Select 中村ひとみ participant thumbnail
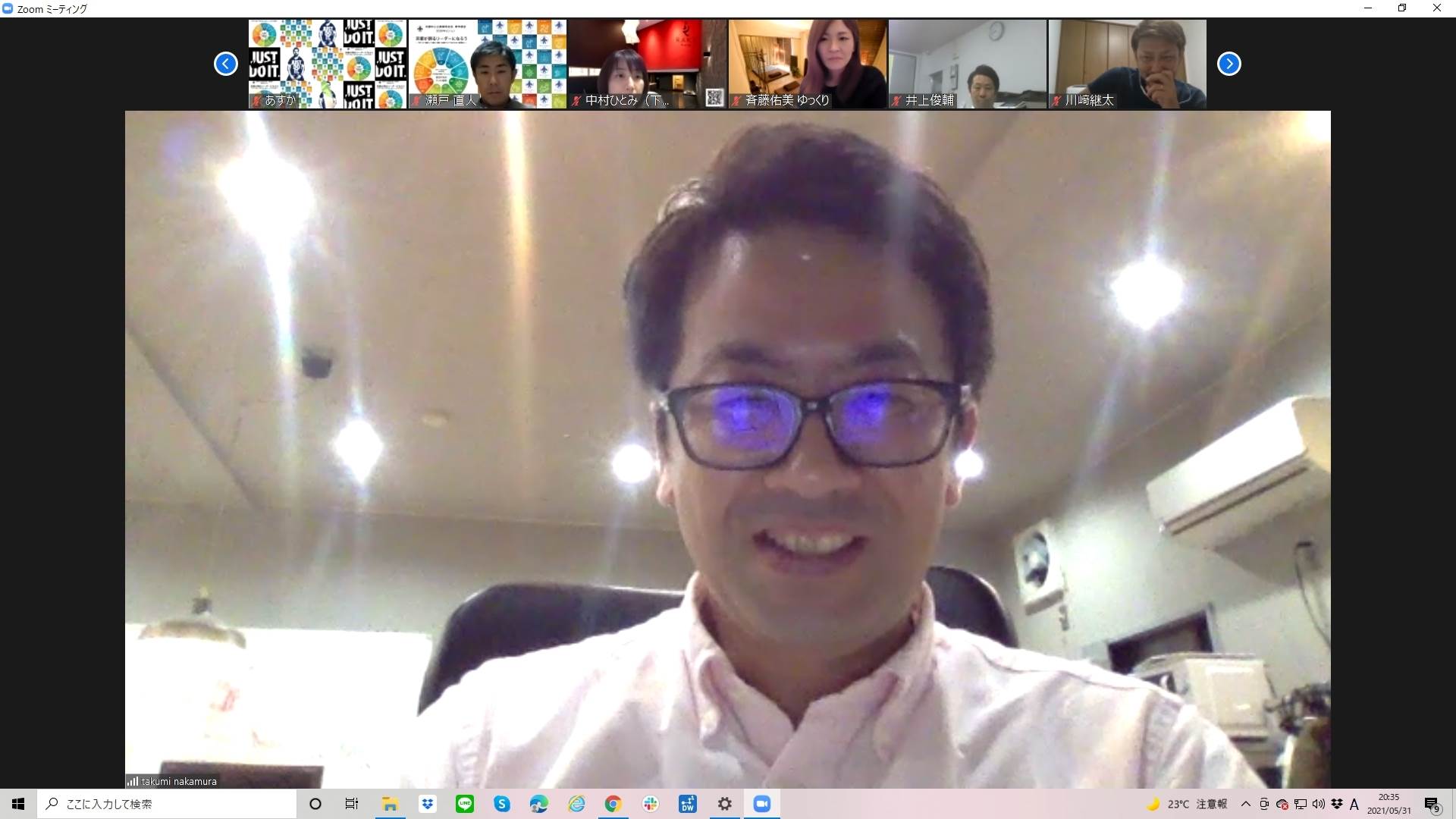The width and height of the screenshot is (1456, 819). pyautogui.click(x=648, y=64)
